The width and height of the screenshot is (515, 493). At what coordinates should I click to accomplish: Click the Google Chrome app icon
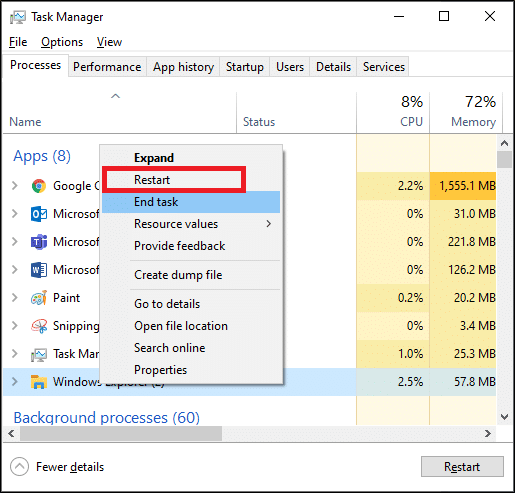[39, 186]
